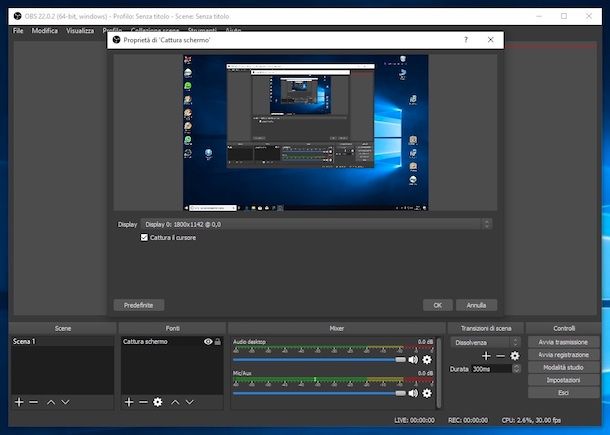Add a new source in Fonti panel
This screenshot has height=435, width=610.
tap(129, 402)
